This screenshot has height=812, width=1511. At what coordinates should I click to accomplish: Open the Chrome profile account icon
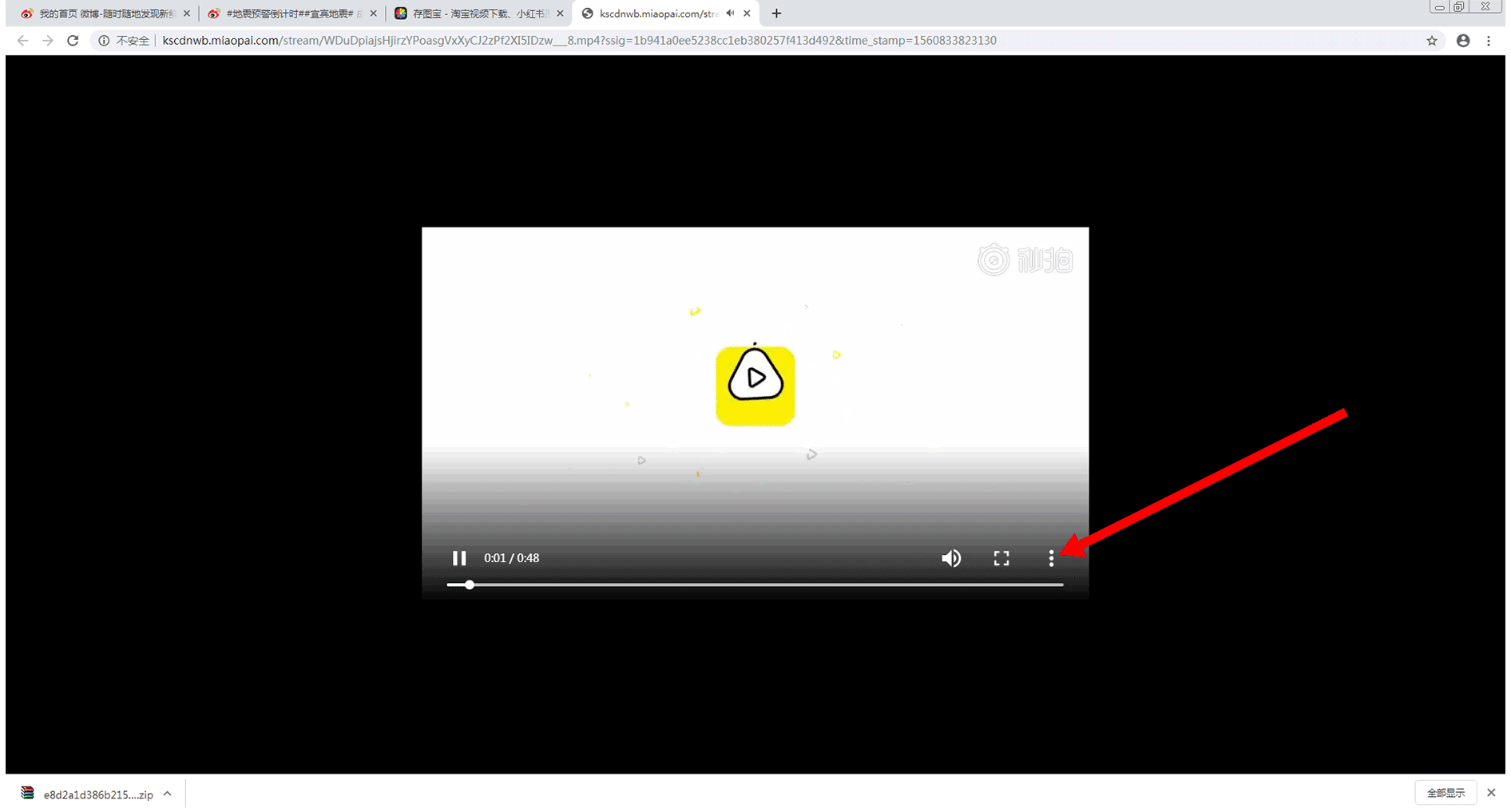[1462, 41]
